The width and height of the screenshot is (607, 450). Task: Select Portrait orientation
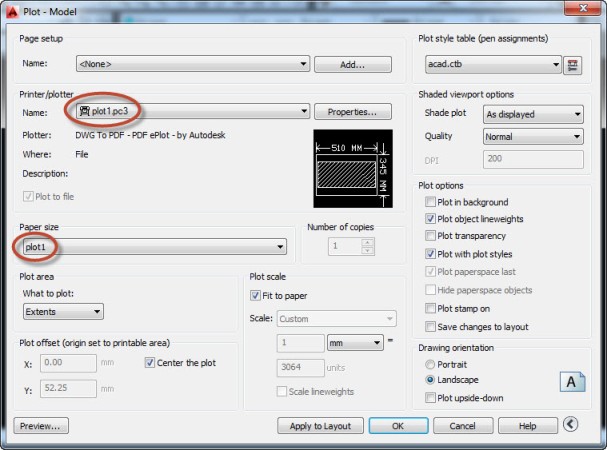[430, 364]
